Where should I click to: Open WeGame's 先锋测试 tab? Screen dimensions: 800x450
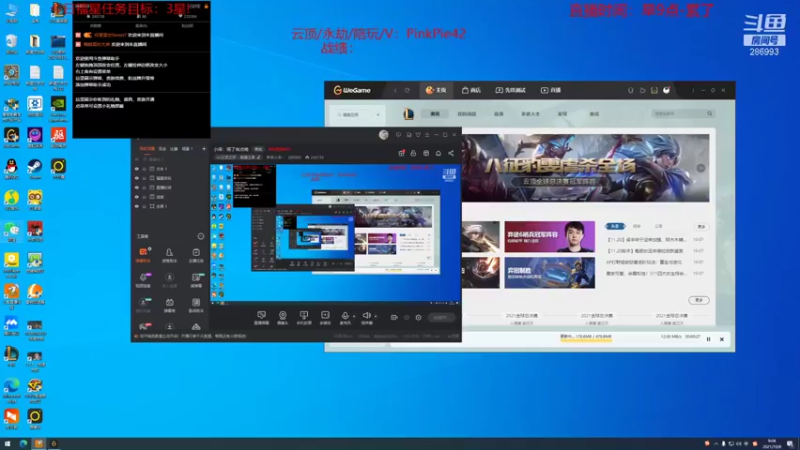tap(510, 90)
